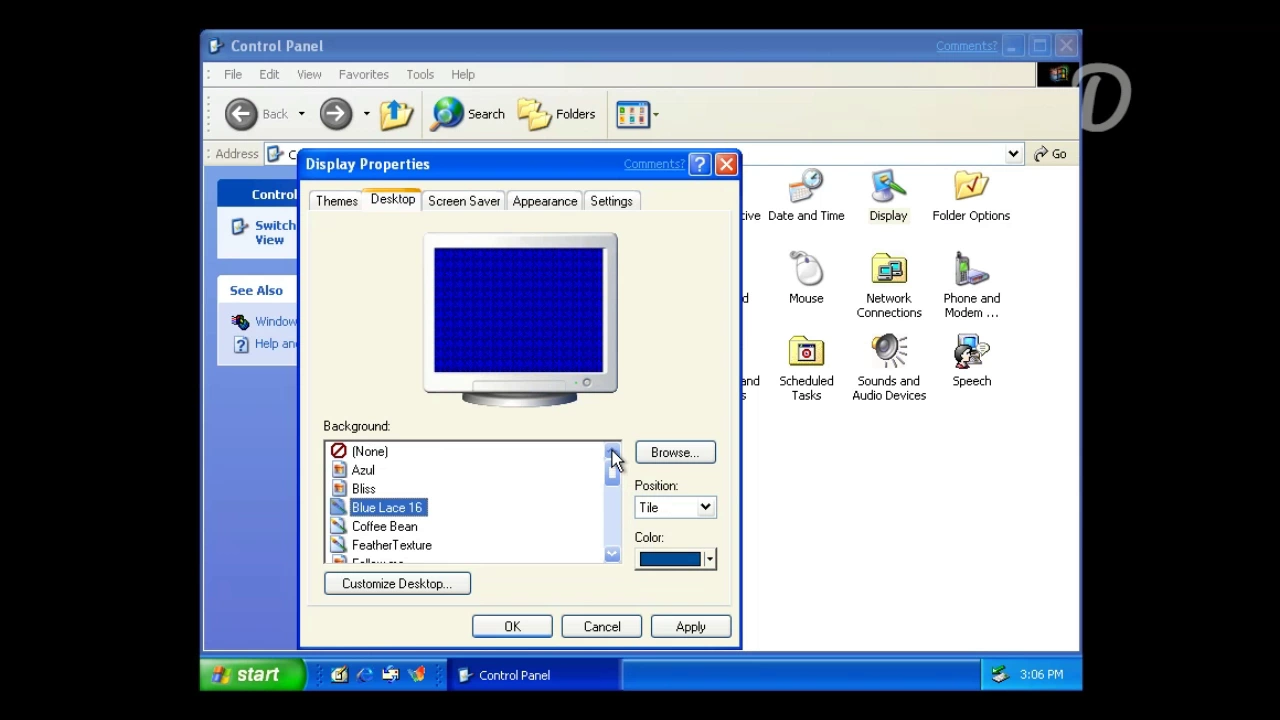Open the Network Connections icon
Screen dimensions: 1280x720
click(889, 286)
